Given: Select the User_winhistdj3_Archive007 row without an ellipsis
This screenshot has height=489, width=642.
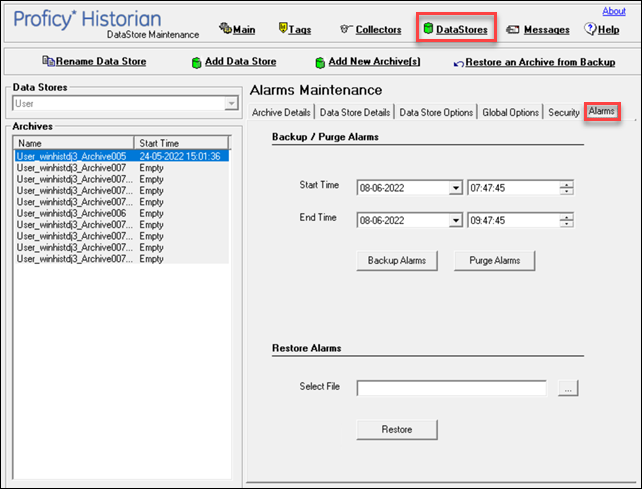Looking at the screenshot, I should pyautogui.click(x=71, y=168).
